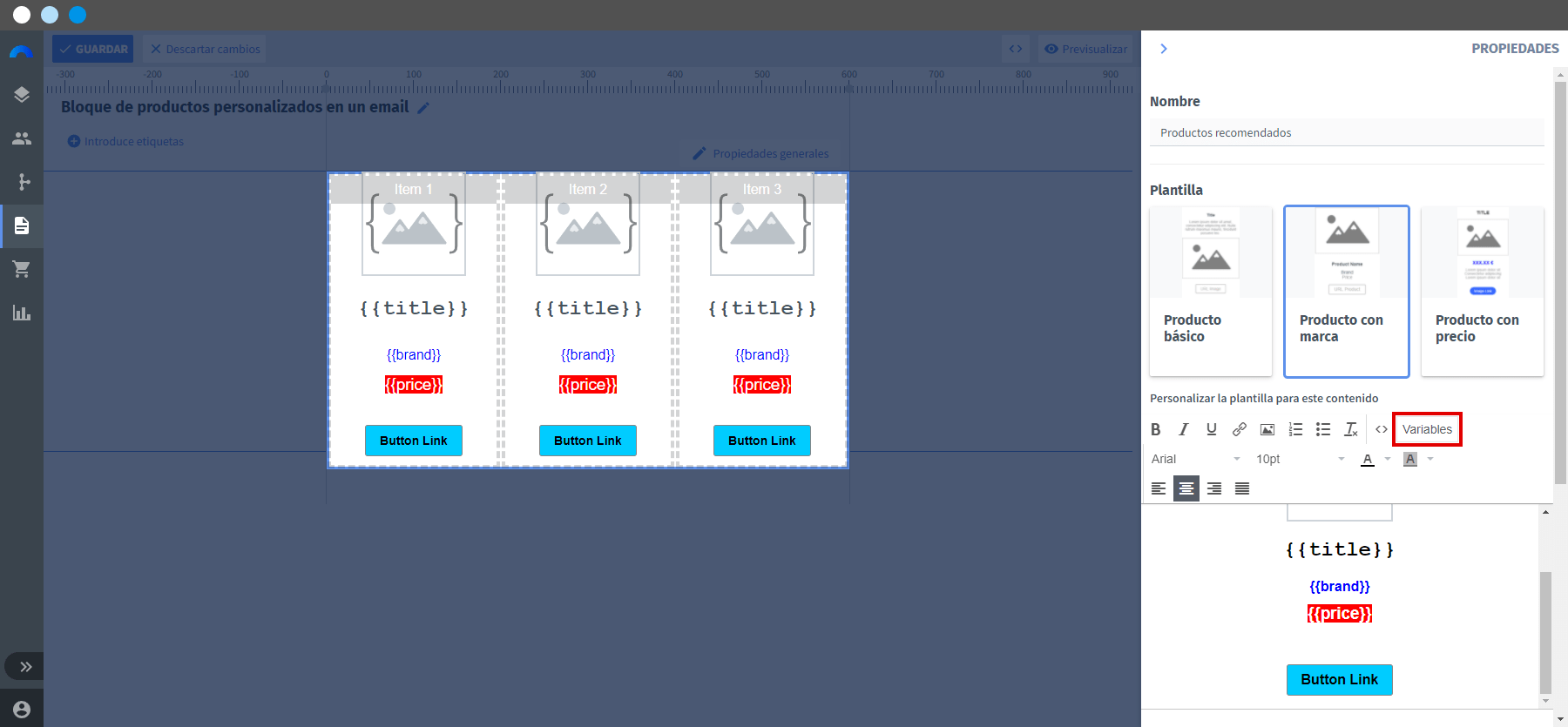
Task: Click the Previsualizar preview button
Action: click(1085, 49)
